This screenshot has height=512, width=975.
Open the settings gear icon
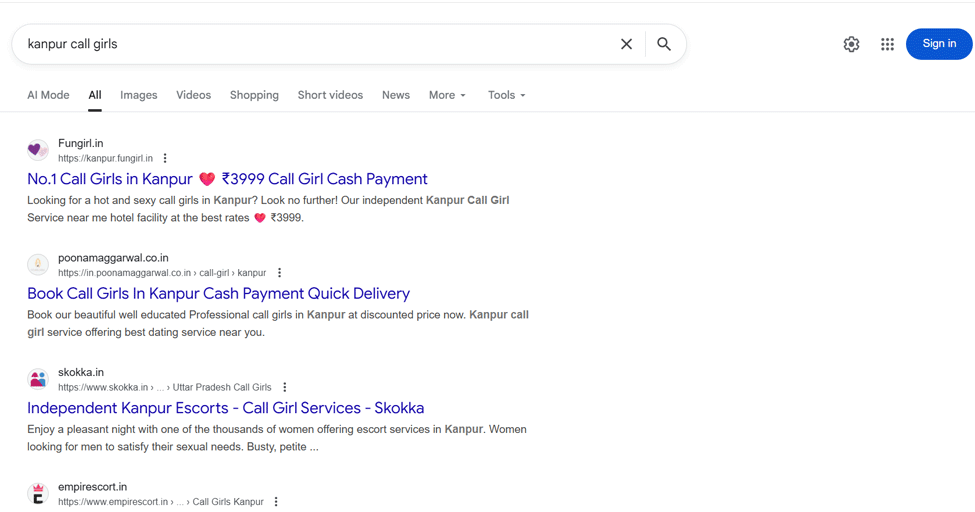pos(851,44)
